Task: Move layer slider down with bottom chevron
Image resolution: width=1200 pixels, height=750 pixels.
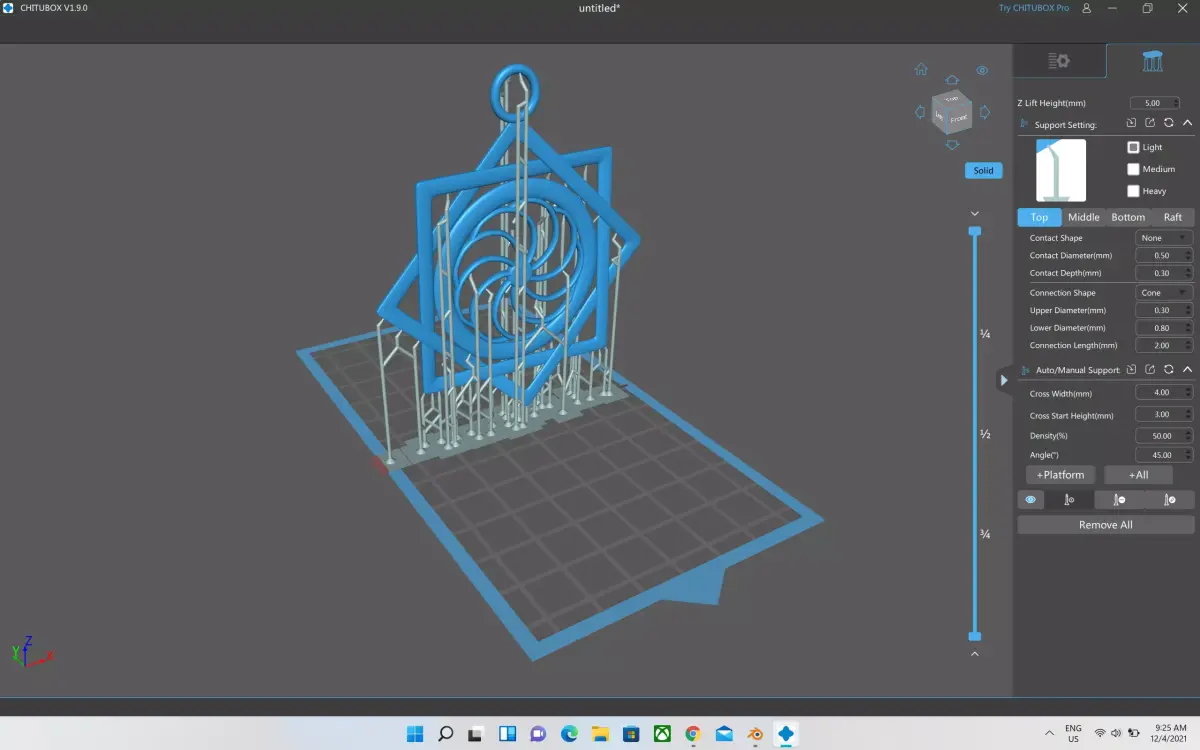Action: (975, 653)
